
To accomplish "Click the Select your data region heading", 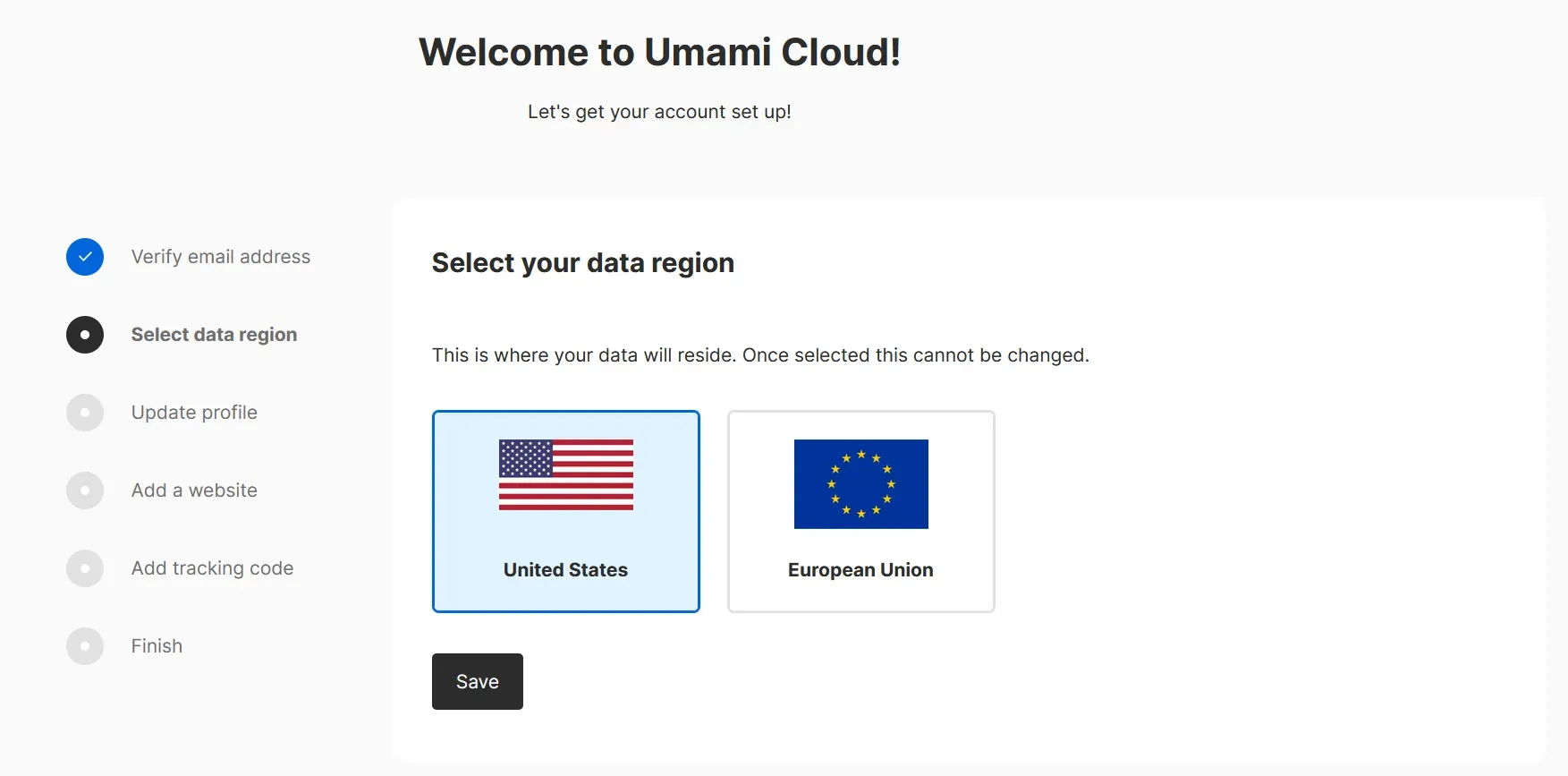I will tap(583, 263).
